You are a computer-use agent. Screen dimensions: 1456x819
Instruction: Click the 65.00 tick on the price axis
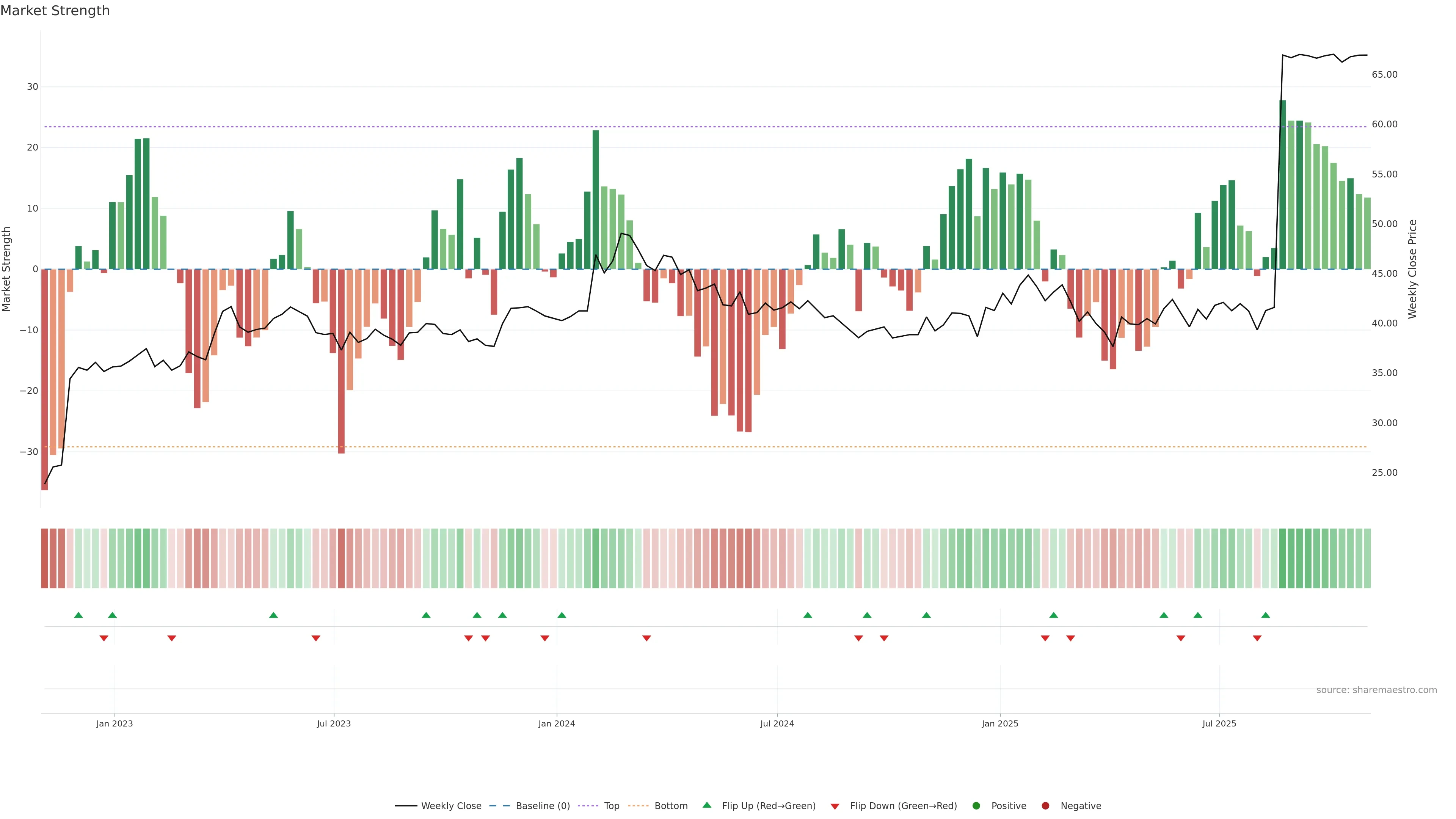1384,75
